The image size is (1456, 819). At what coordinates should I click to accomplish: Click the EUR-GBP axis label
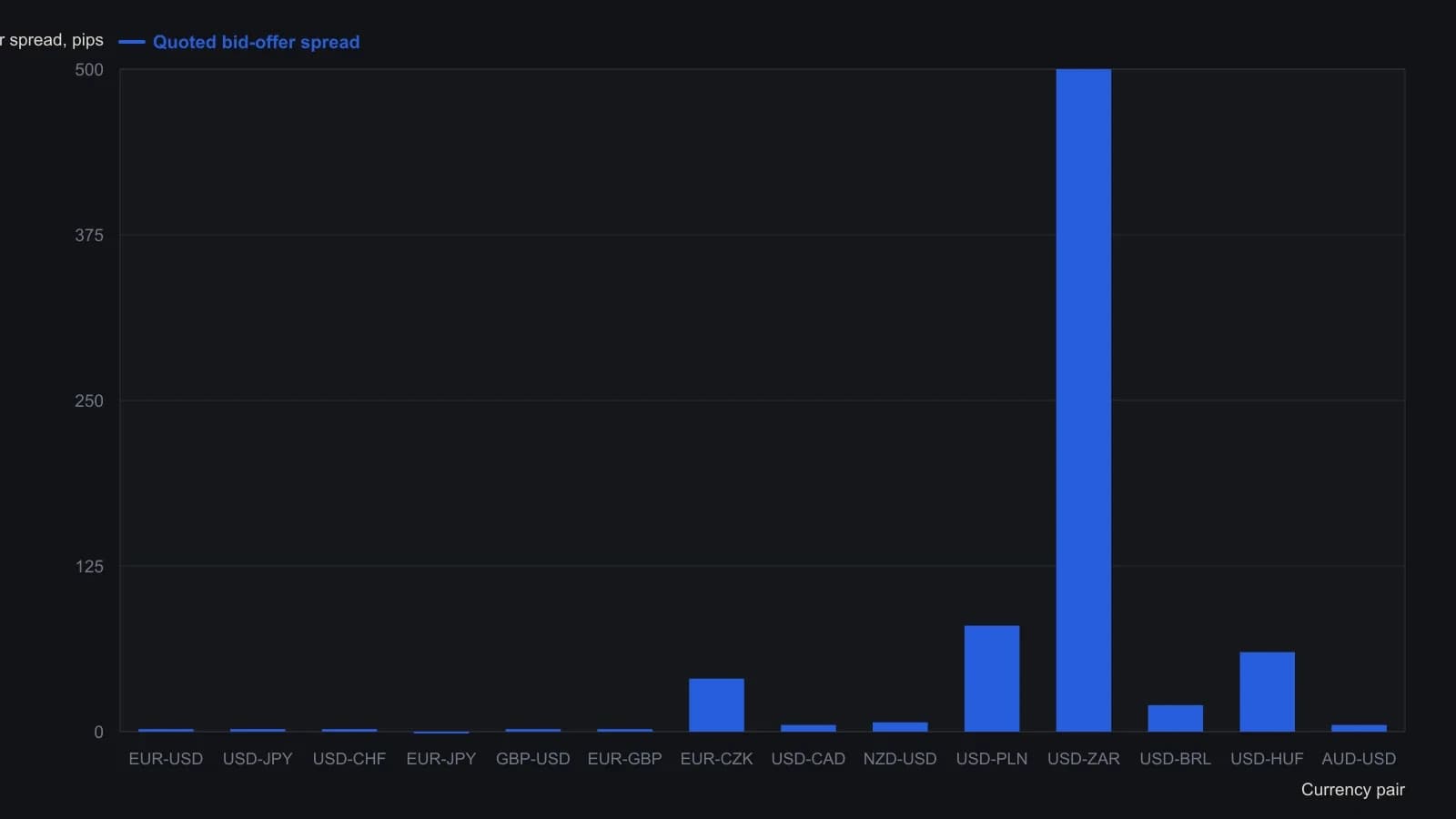tap(625, 759)
